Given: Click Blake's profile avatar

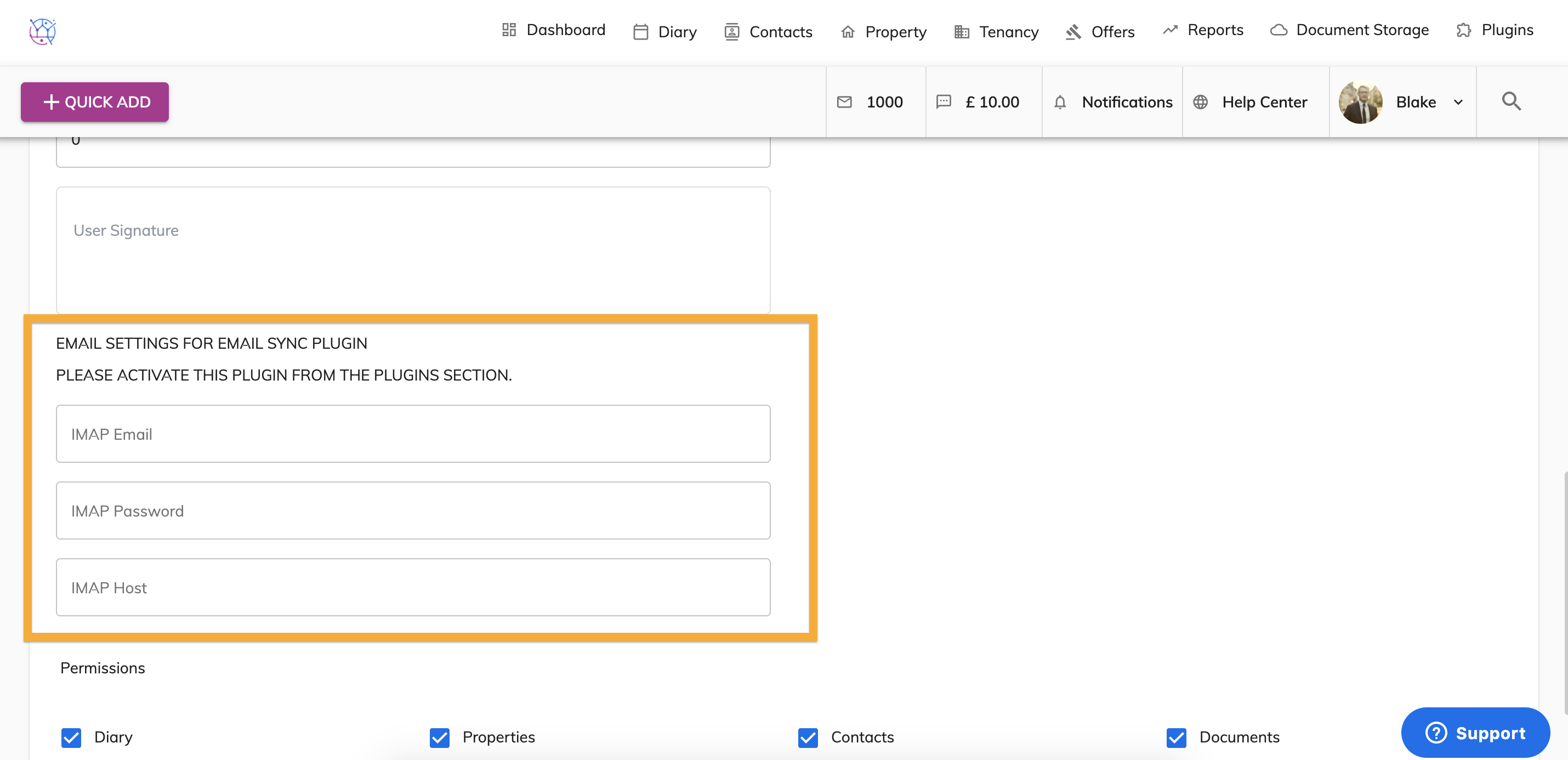Looking at the screenshot, I should point(1360,101).
